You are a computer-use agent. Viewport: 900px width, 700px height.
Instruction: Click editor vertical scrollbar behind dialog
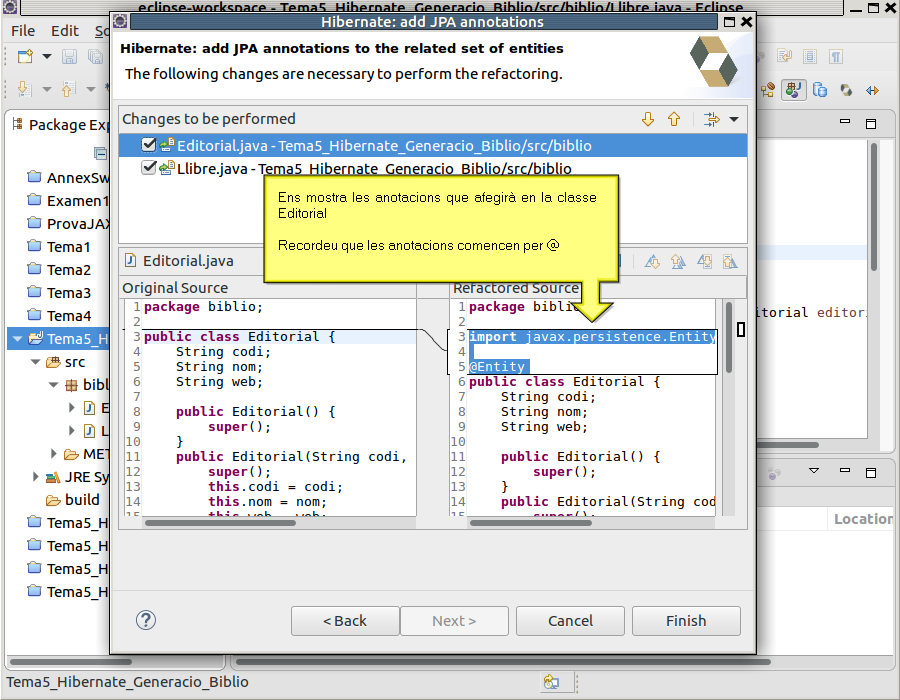[874, 207]
